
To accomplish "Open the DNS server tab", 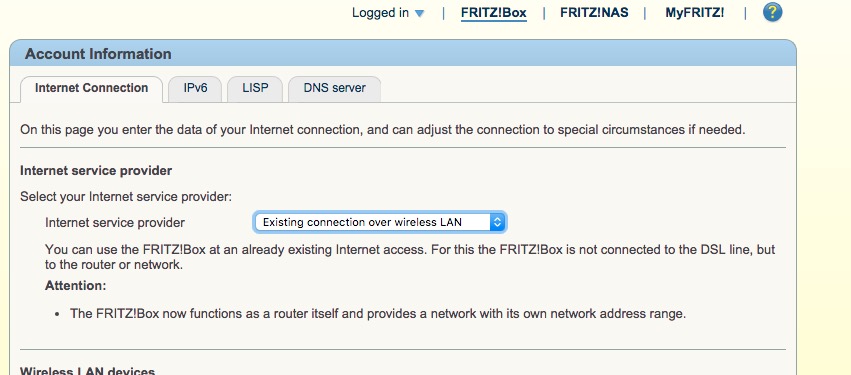I will pyautogui.click(x=334, y=88).
